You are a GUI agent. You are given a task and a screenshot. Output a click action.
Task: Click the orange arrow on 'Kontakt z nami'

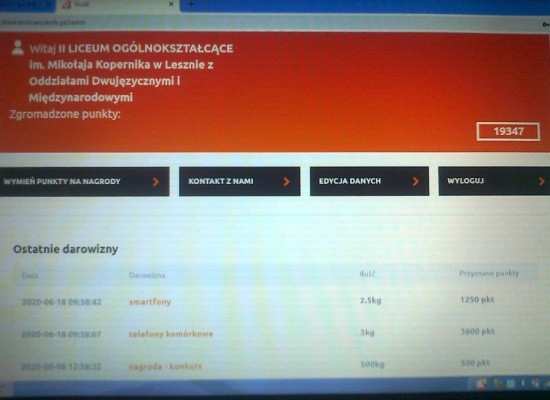pyautogui.click(x=286, y=181)
